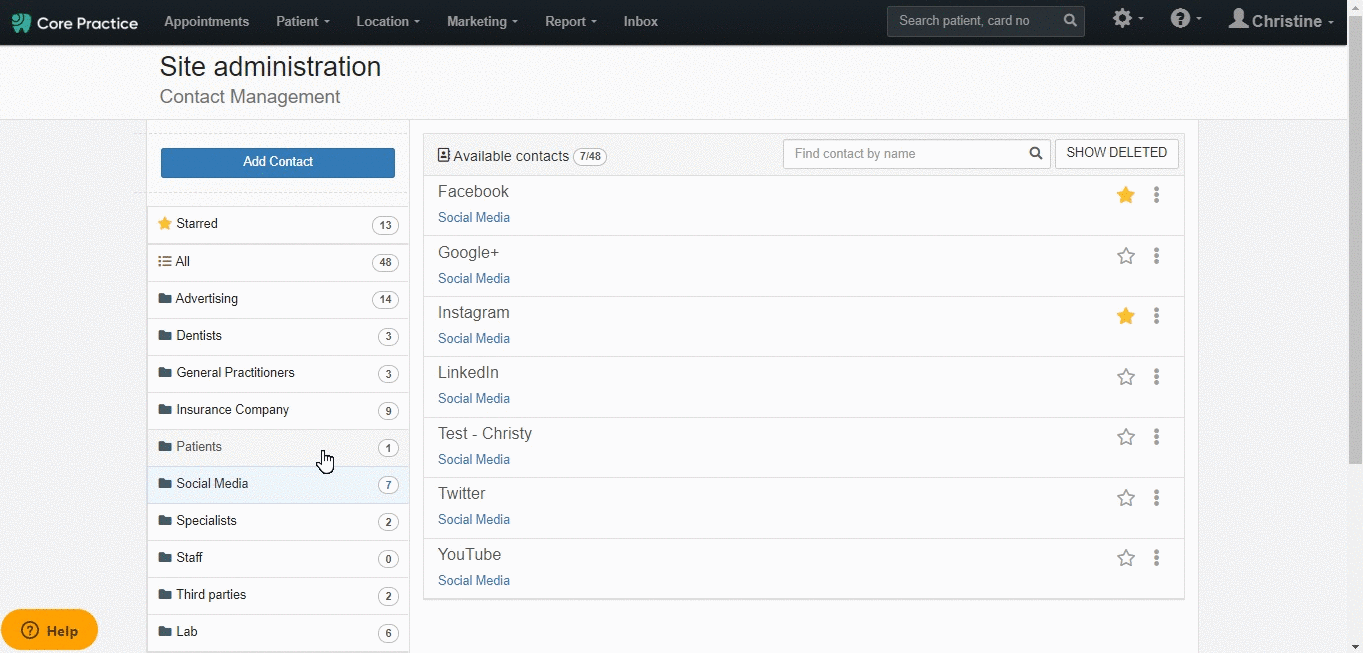Open the three-dot menu for Google+
Viewport: 1363px width, 653px height.
click(x=1157, y=256)
